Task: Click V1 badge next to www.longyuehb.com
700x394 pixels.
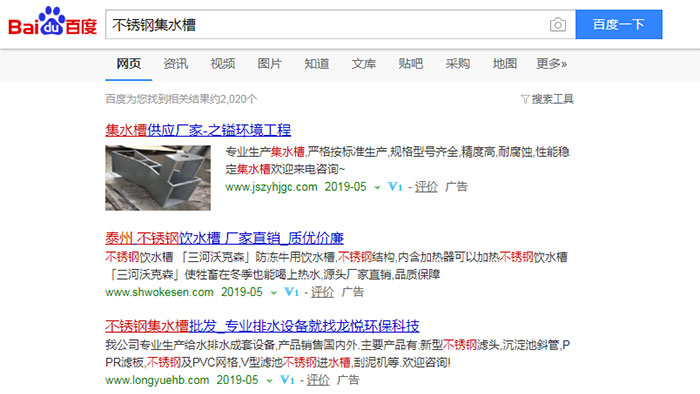Action: [x=287, y=380]
